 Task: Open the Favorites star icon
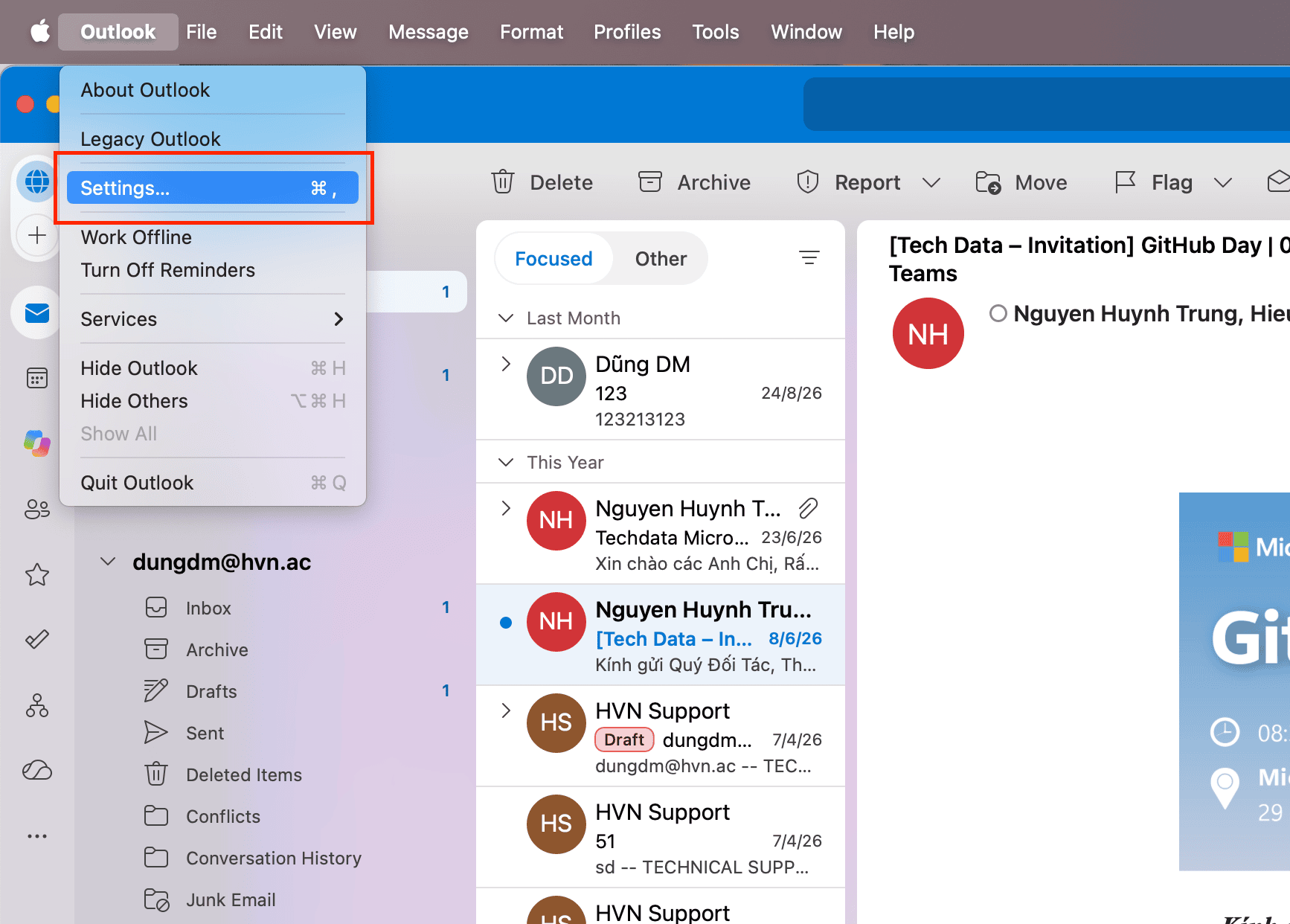click(37, 574)
